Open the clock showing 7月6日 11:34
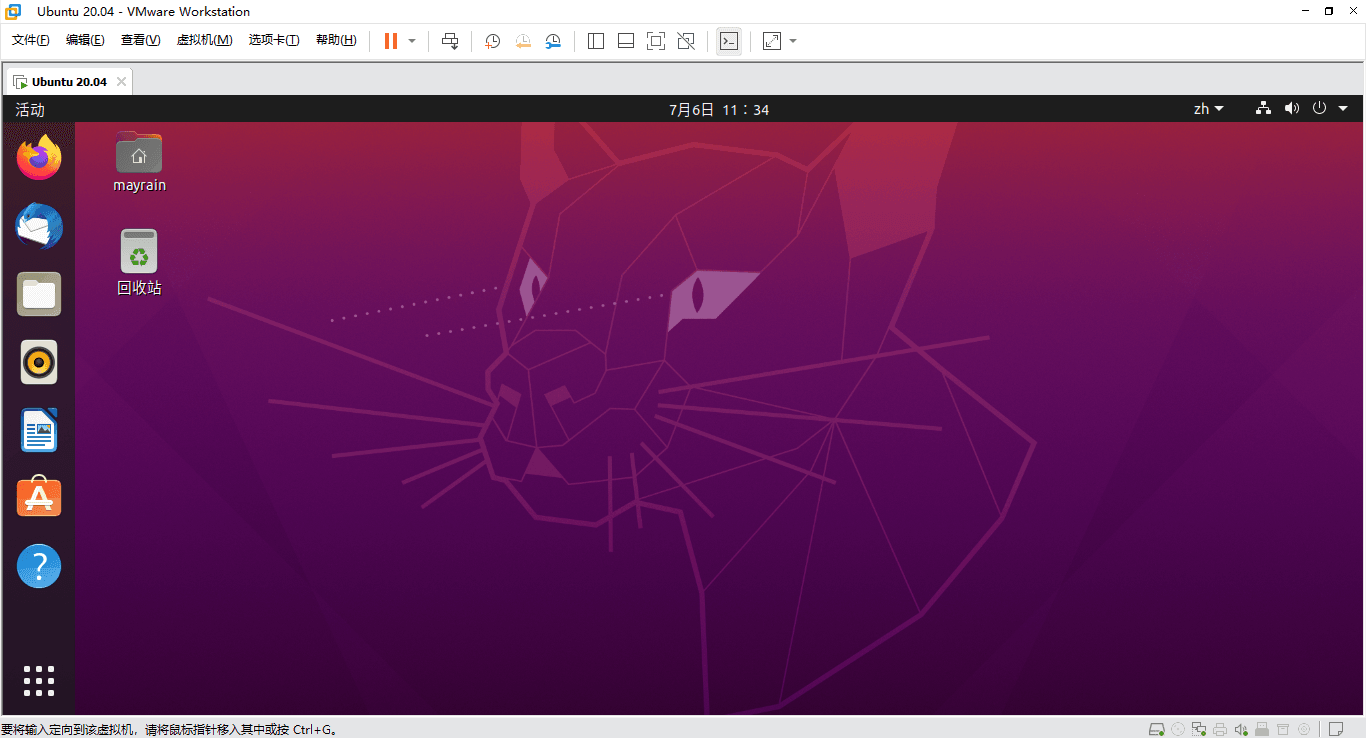The image size is (1366, 738). coord(719,109)
